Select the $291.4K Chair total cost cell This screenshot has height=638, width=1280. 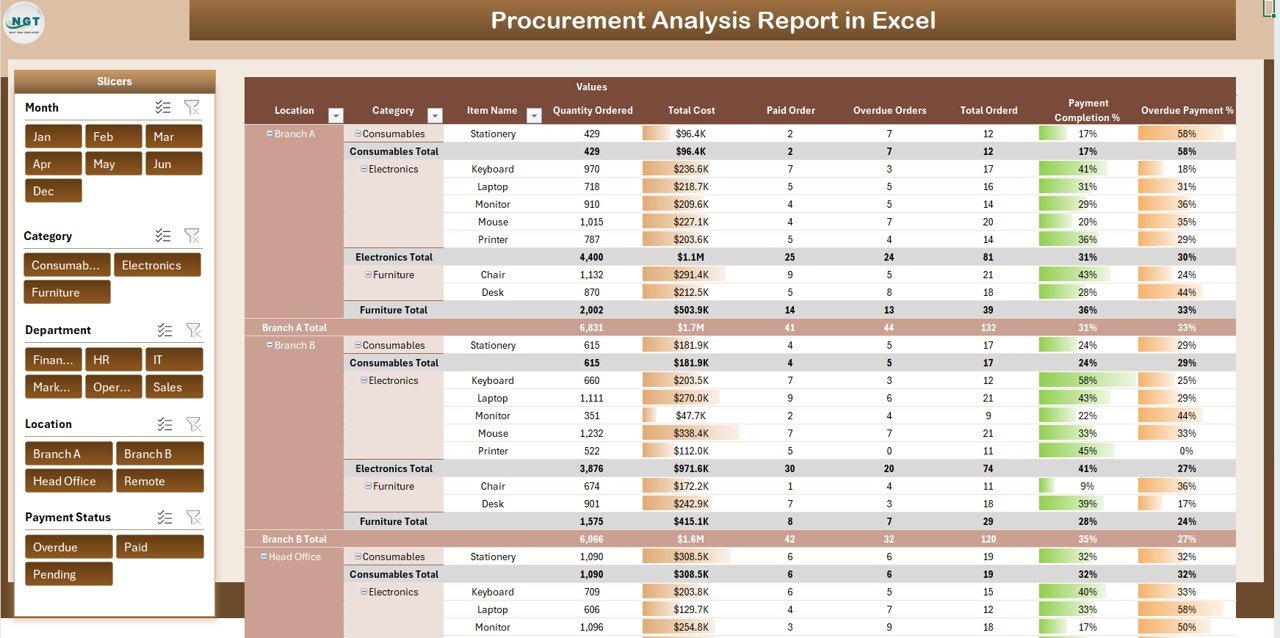691,274
